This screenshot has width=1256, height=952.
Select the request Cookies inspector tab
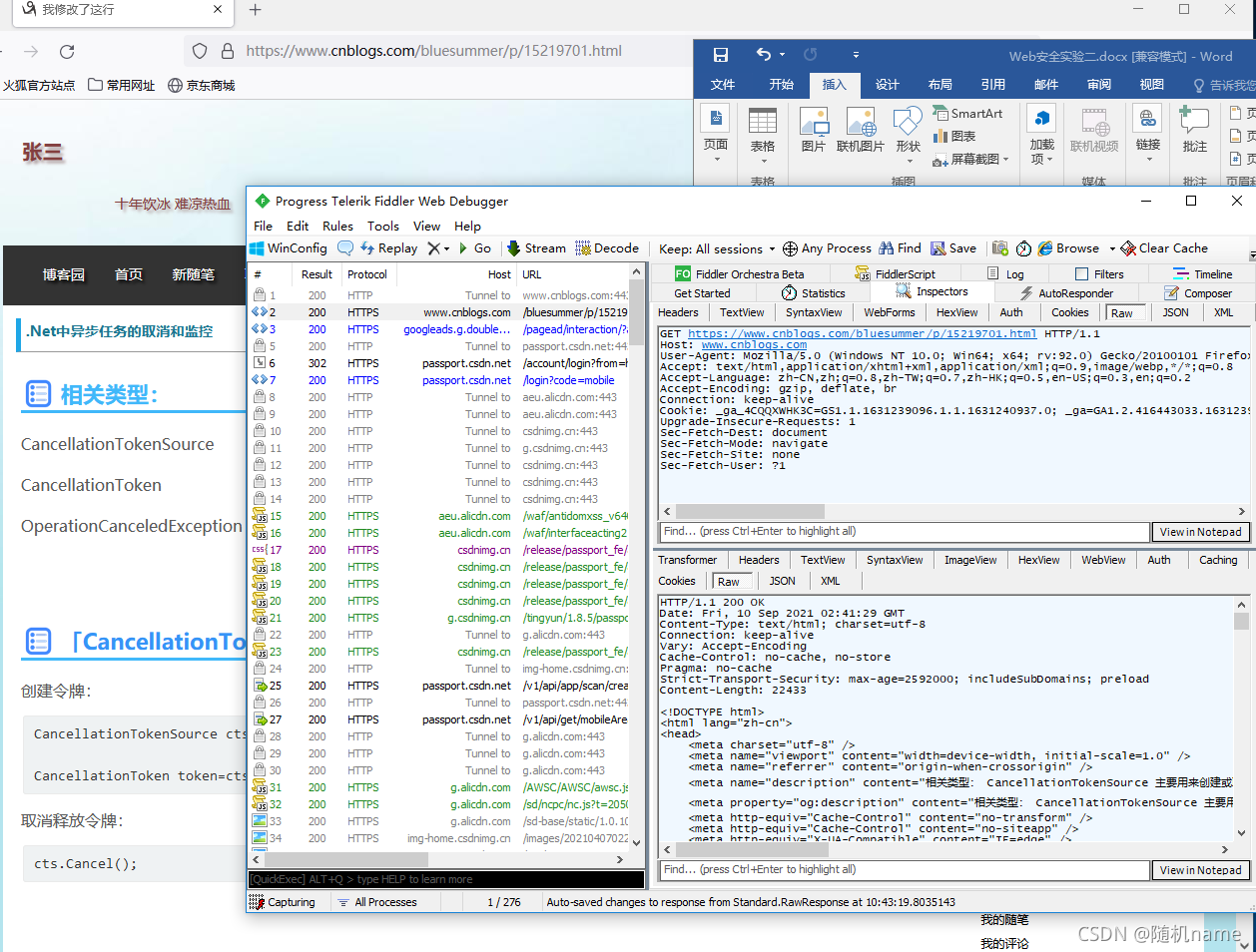pos(1069,312)
